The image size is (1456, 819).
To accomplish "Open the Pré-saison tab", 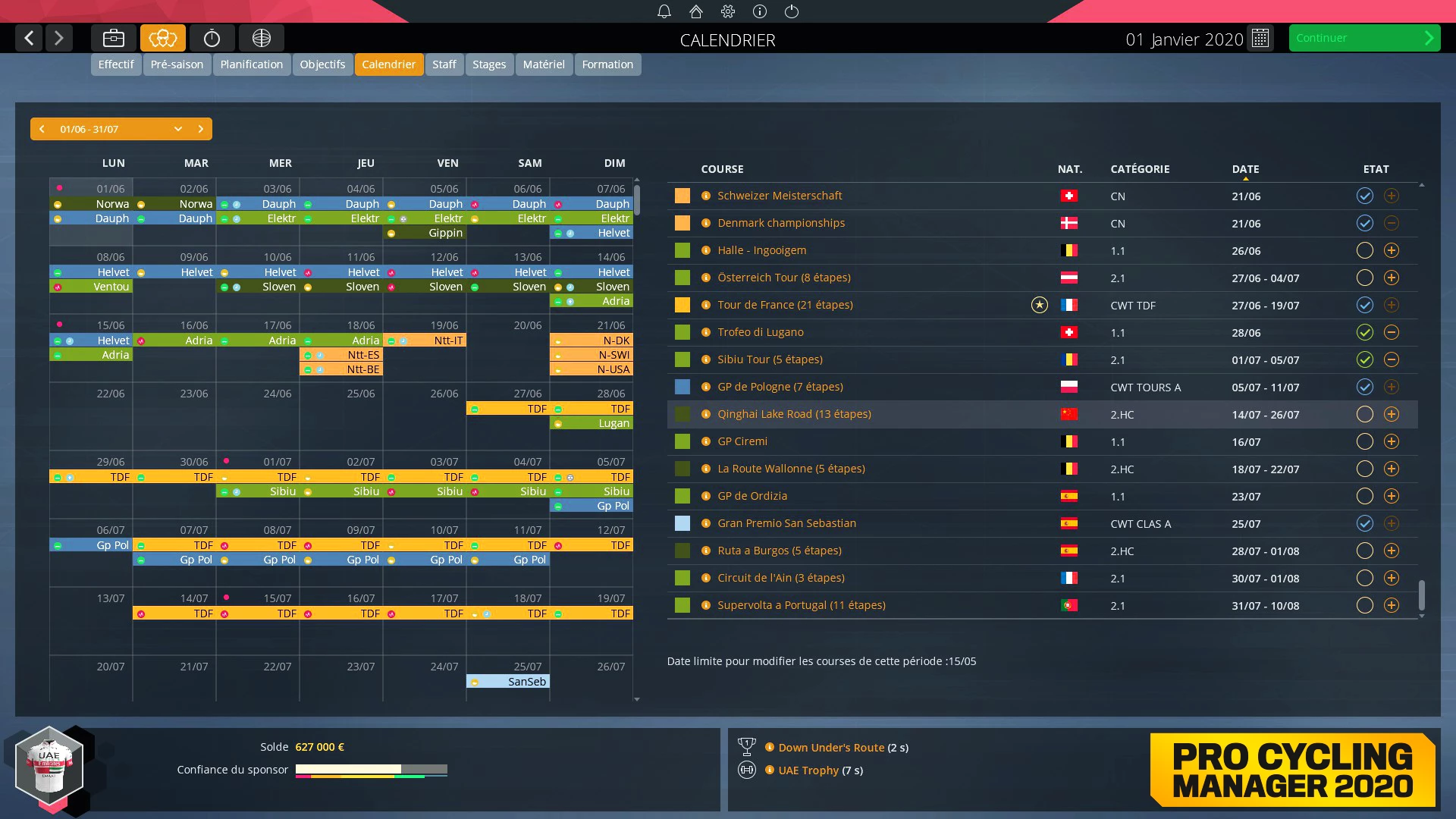I will 177,64.
